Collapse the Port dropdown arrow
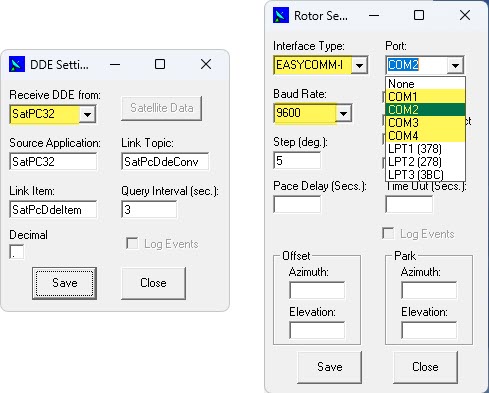 (455, 65)
